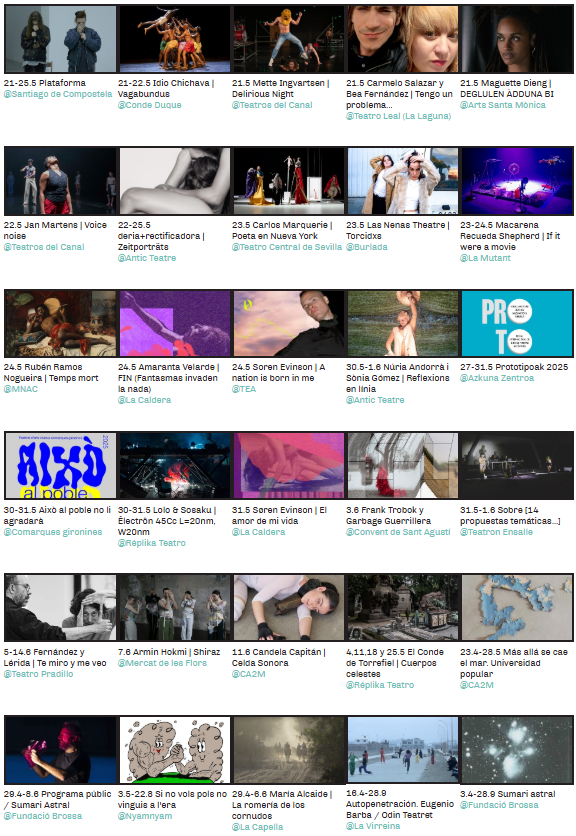
Task: Open the Candela Capitán Celda Sonora thumbnail
Action: click(x=289, y=608)
